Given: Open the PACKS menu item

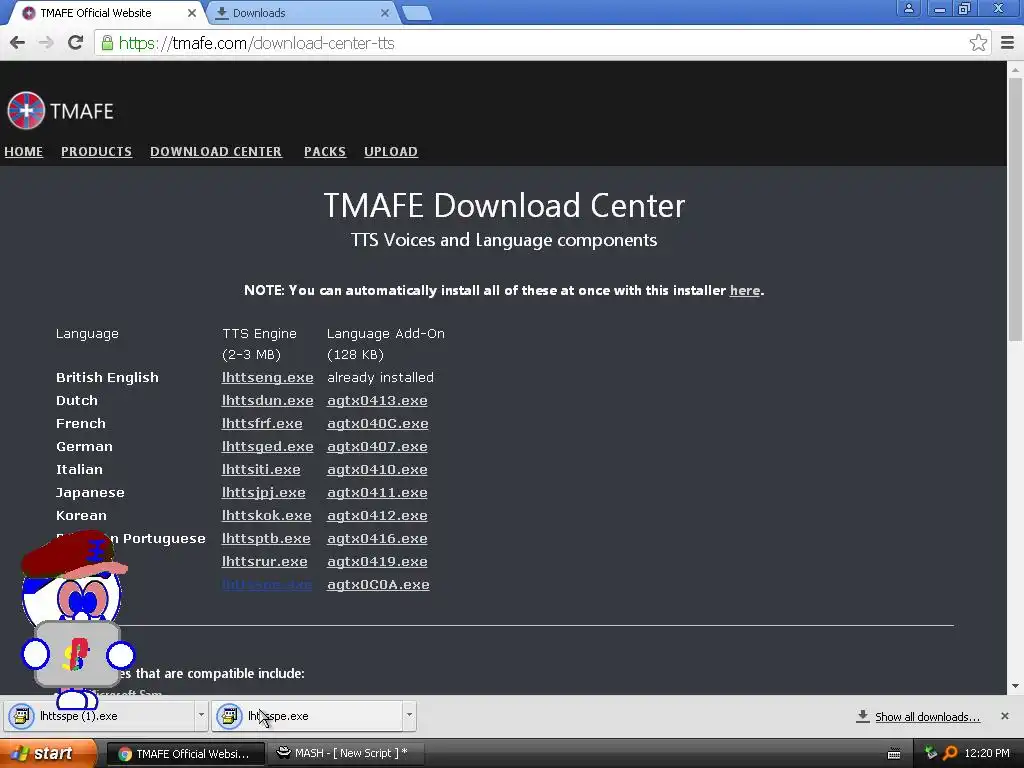Looking at the screenshot, I should [325, 152].
